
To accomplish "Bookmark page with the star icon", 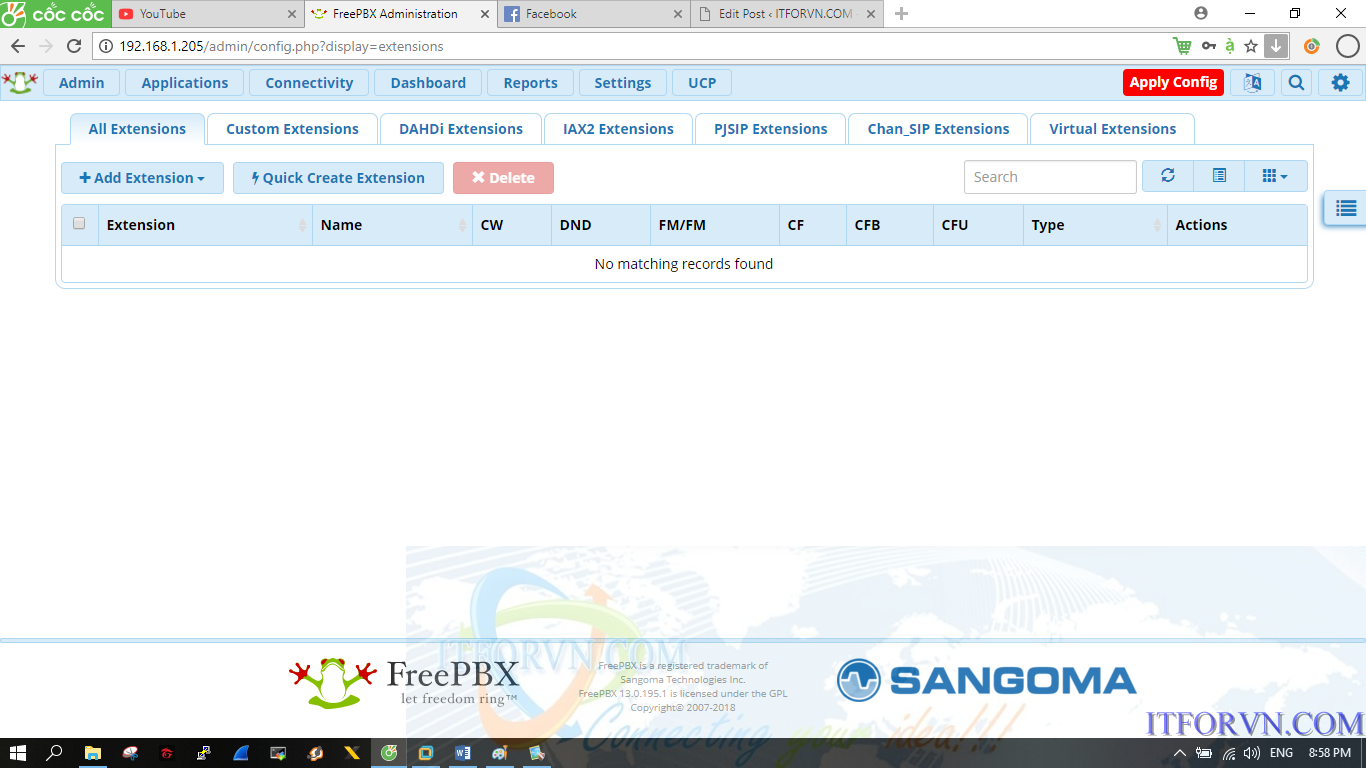I will [1250, 46].
